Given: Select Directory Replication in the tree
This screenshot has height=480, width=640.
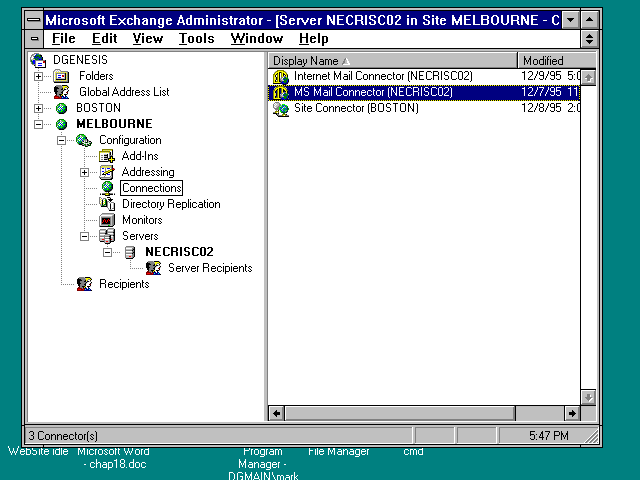Looking at the screenshot, I should (171, 204).
